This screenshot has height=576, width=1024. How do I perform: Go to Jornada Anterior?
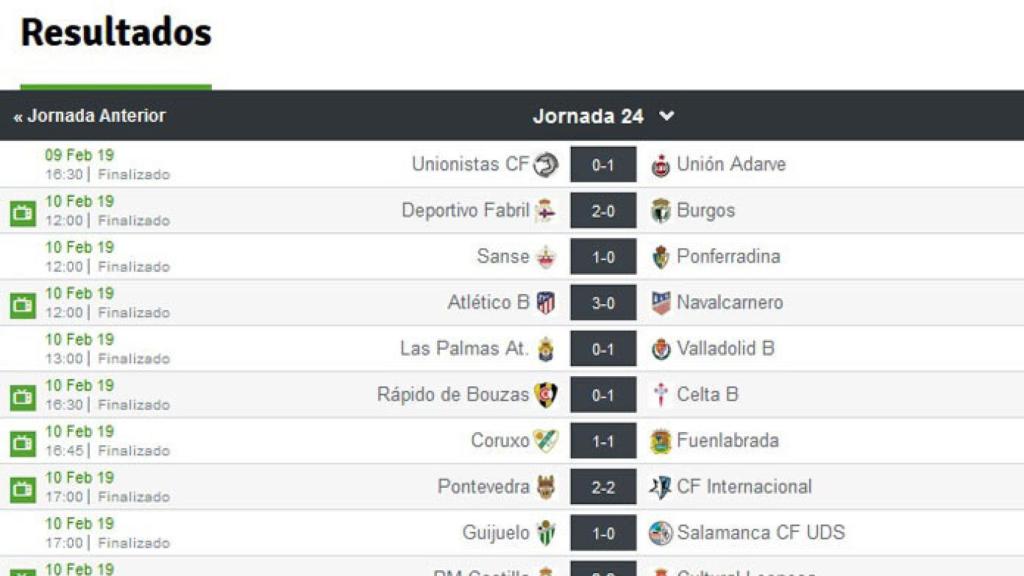[90, 116]
